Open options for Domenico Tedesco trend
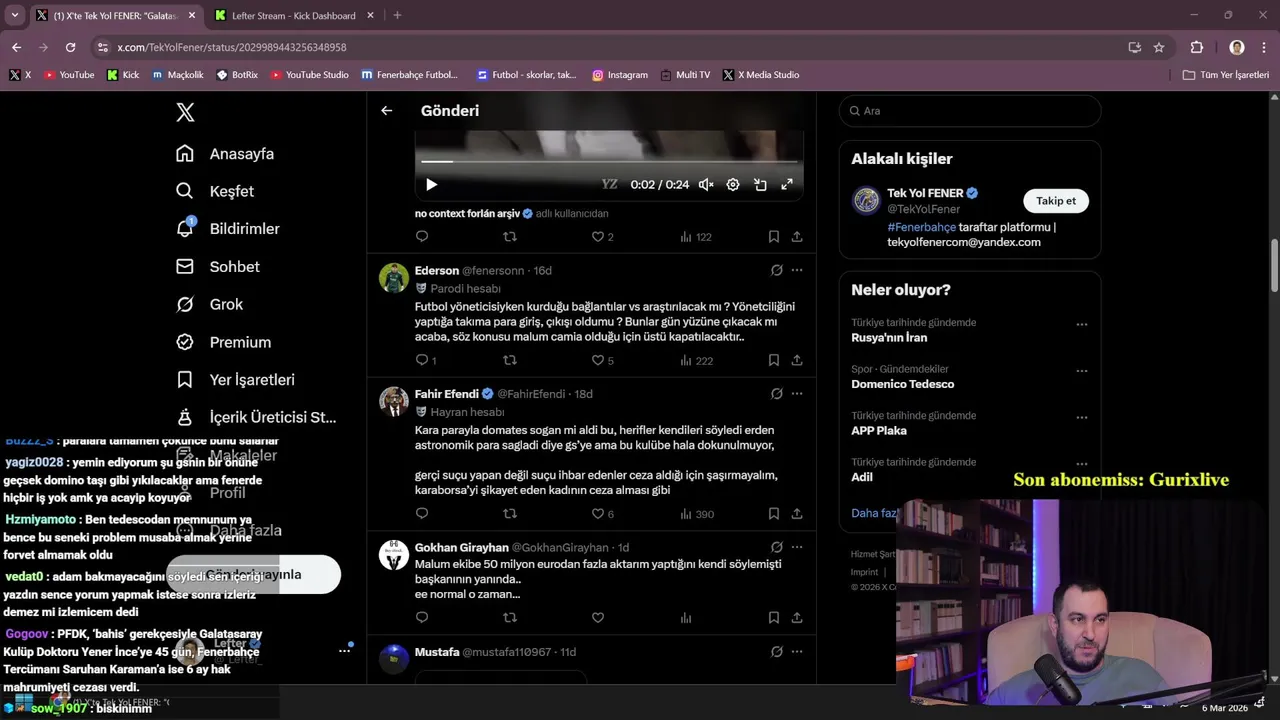Image resolution: width=1280 pixels, height=720 pixels. point(1081,371)
